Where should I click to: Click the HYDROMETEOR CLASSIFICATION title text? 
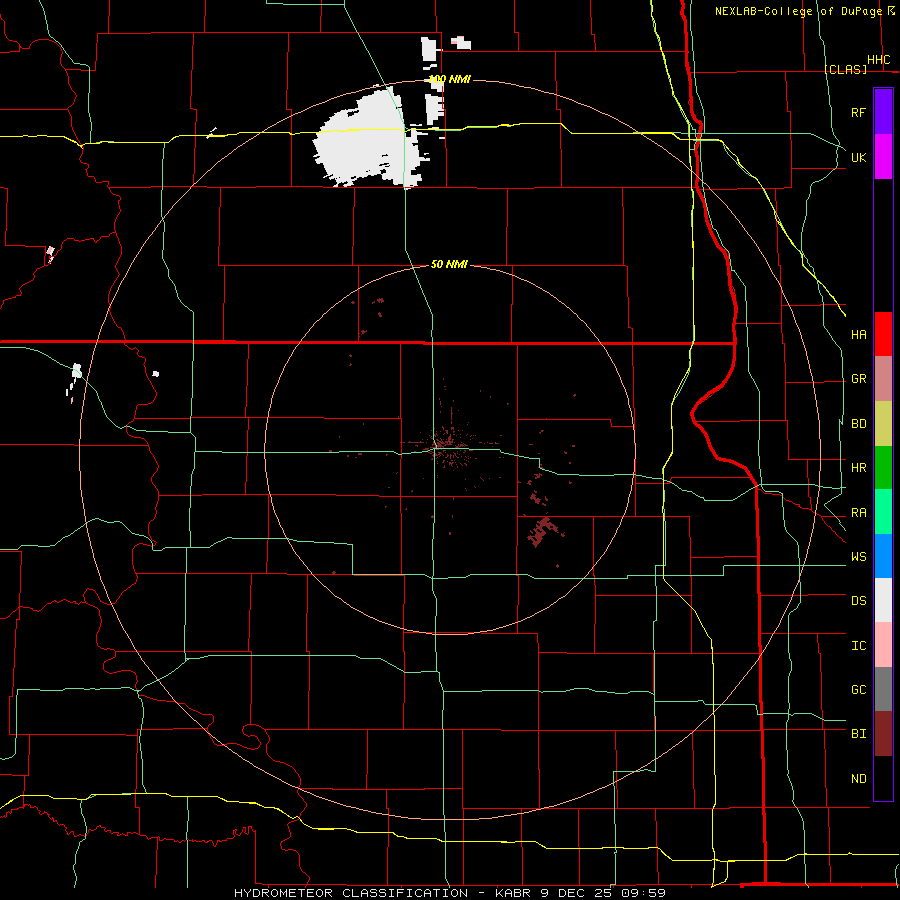[351, 893]
